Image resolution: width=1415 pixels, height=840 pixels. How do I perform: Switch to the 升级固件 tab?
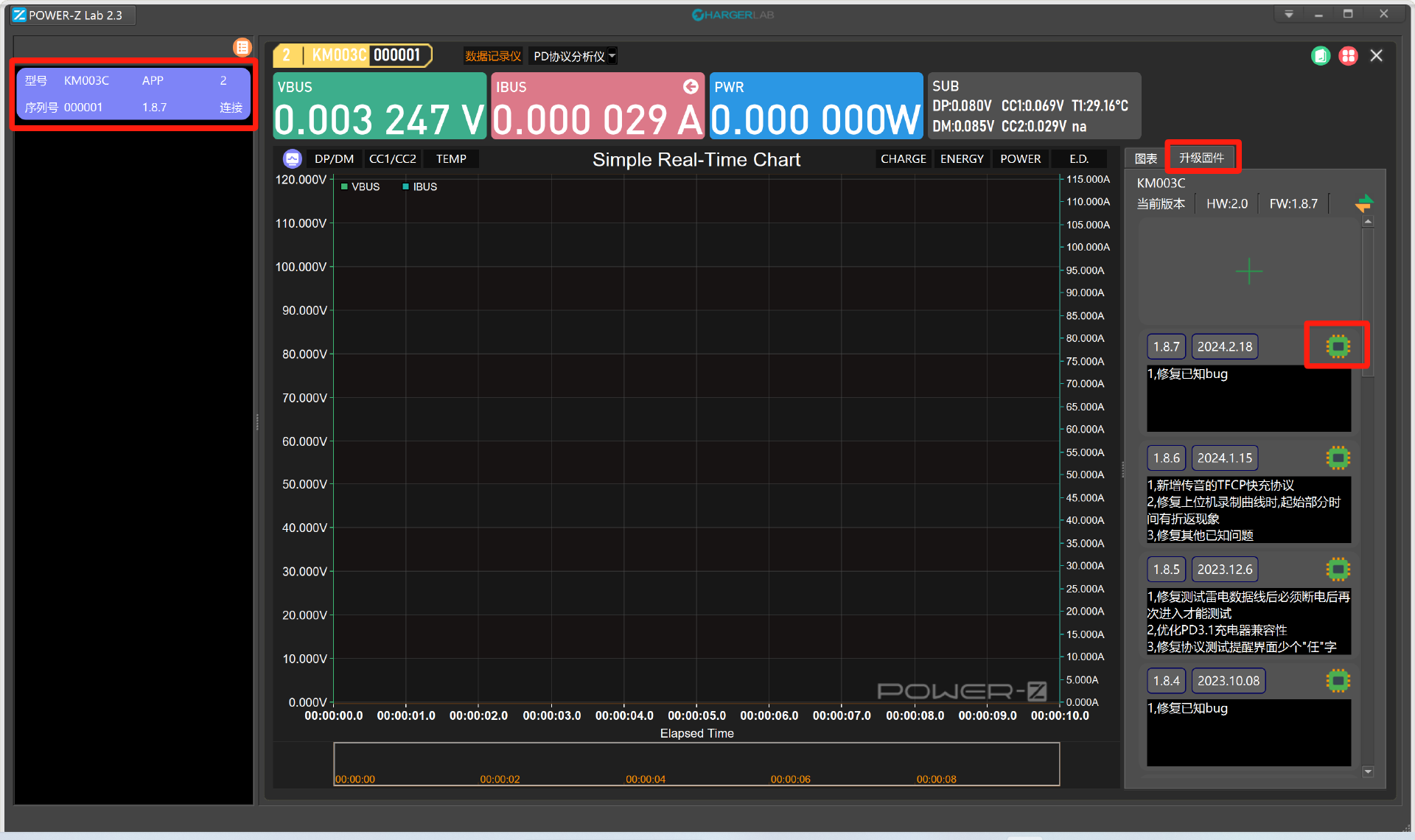1201,158
